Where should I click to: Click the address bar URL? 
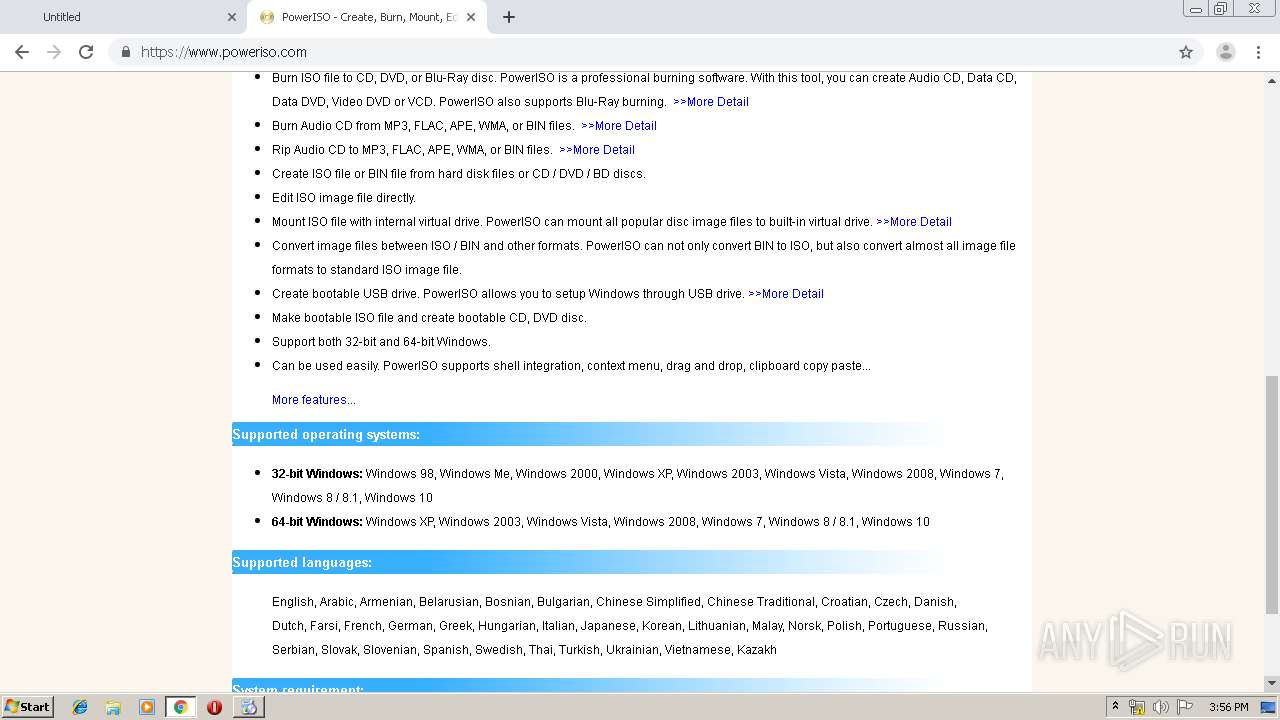tap(224, 52)
